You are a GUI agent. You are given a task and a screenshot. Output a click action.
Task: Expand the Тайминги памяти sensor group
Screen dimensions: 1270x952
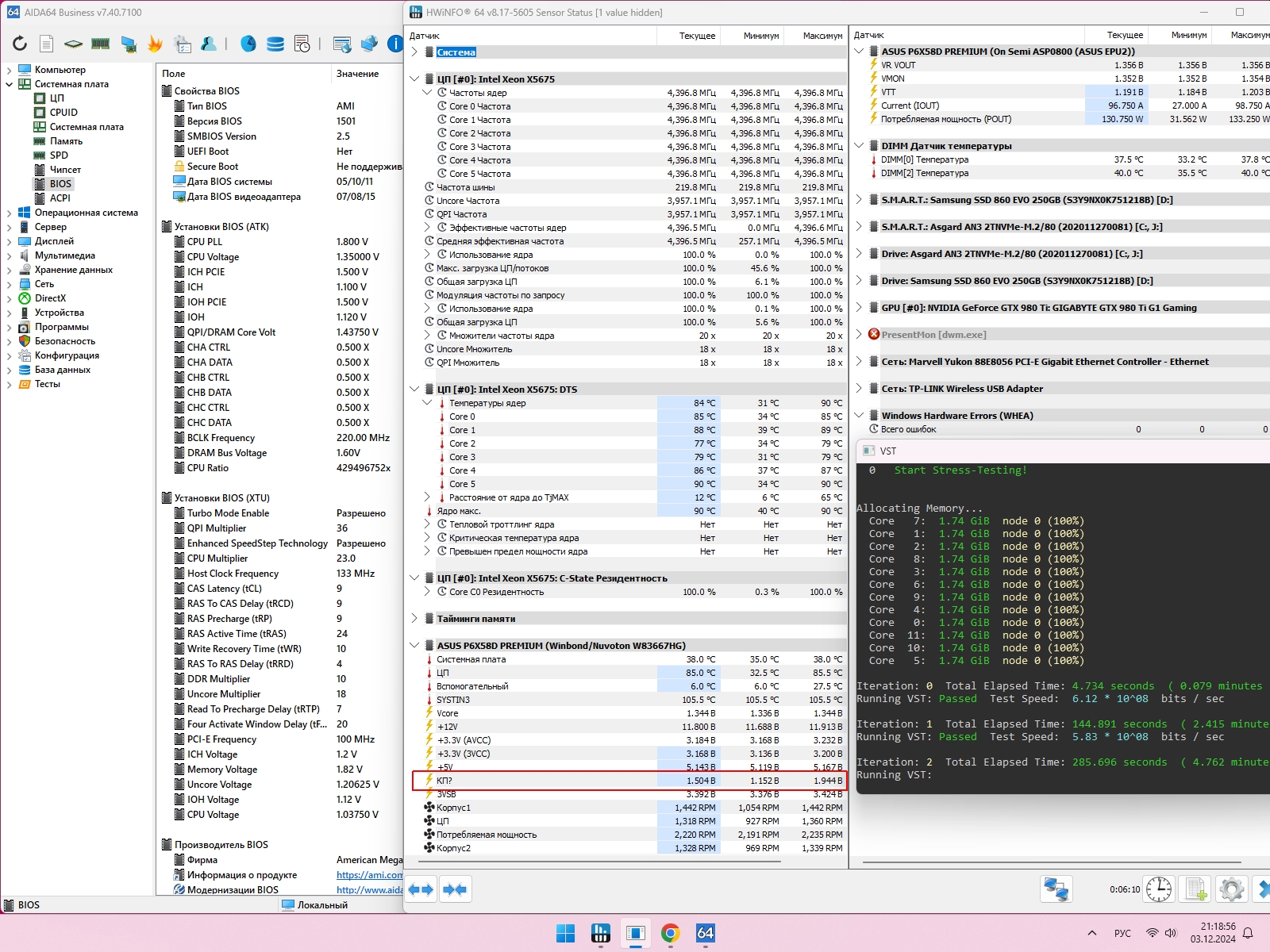(x=414, y=619)
